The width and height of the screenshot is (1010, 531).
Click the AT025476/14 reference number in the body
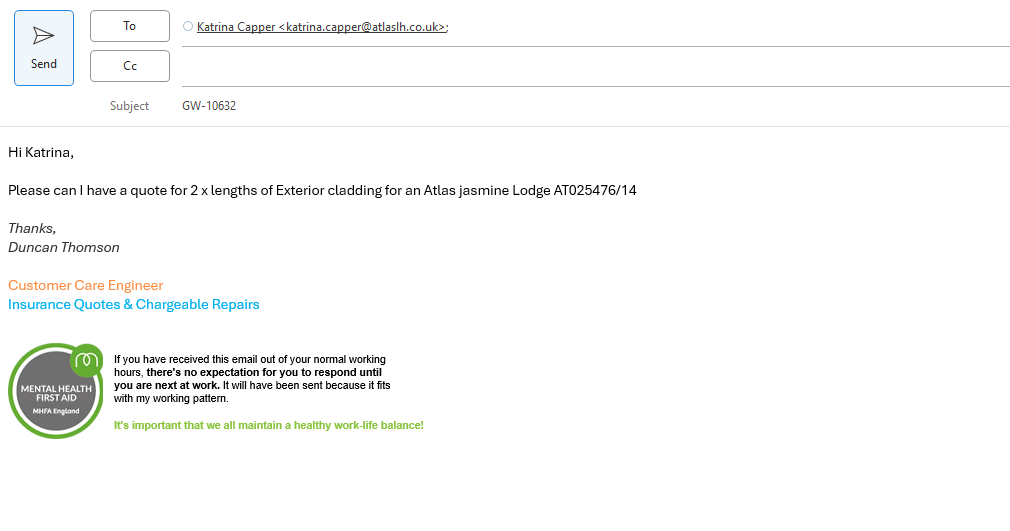click(595, 190)
